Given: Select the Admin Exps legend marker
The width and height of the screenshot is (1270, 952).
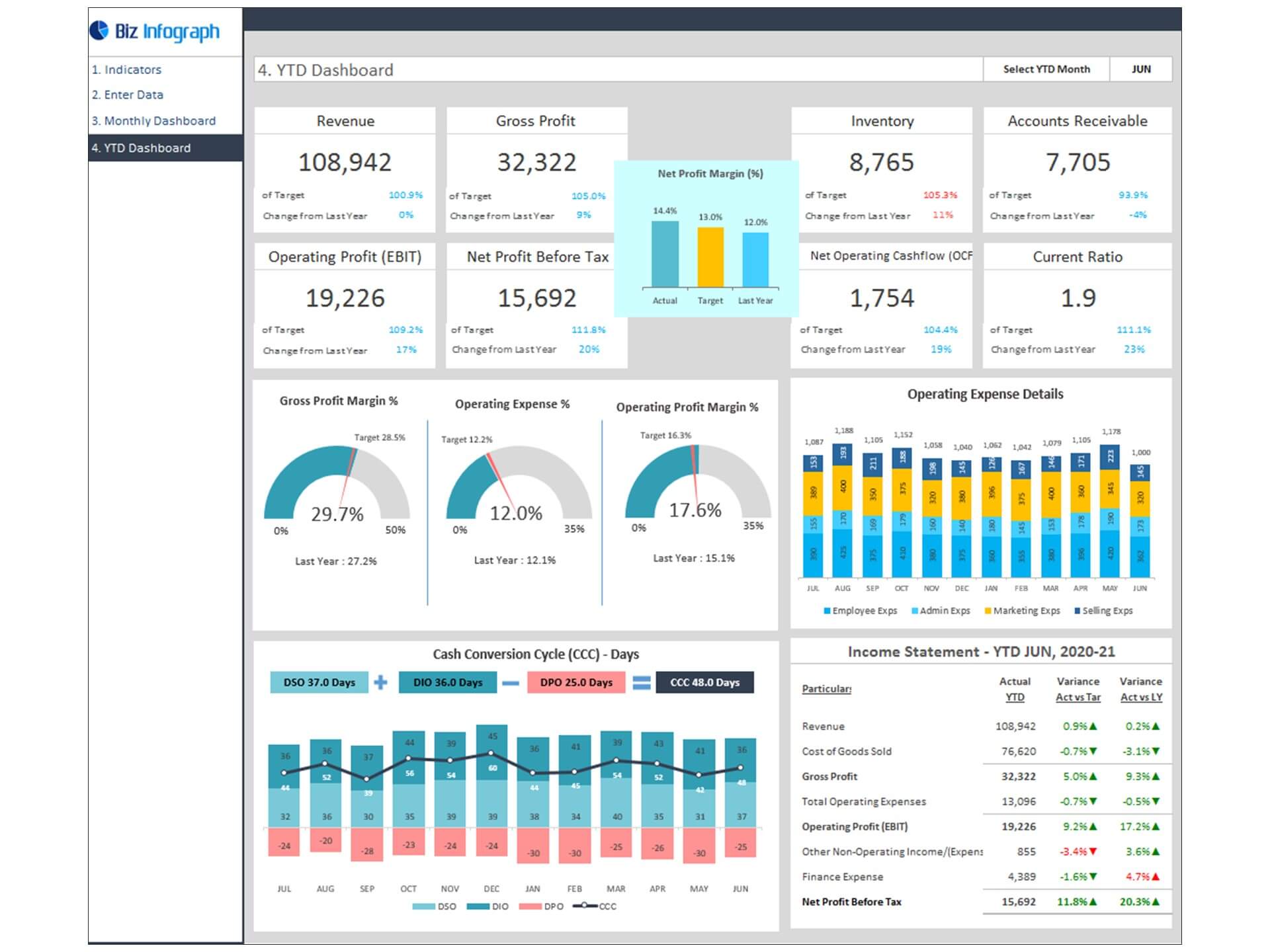Looking at the screenshot, I should [x=913, y=611].
